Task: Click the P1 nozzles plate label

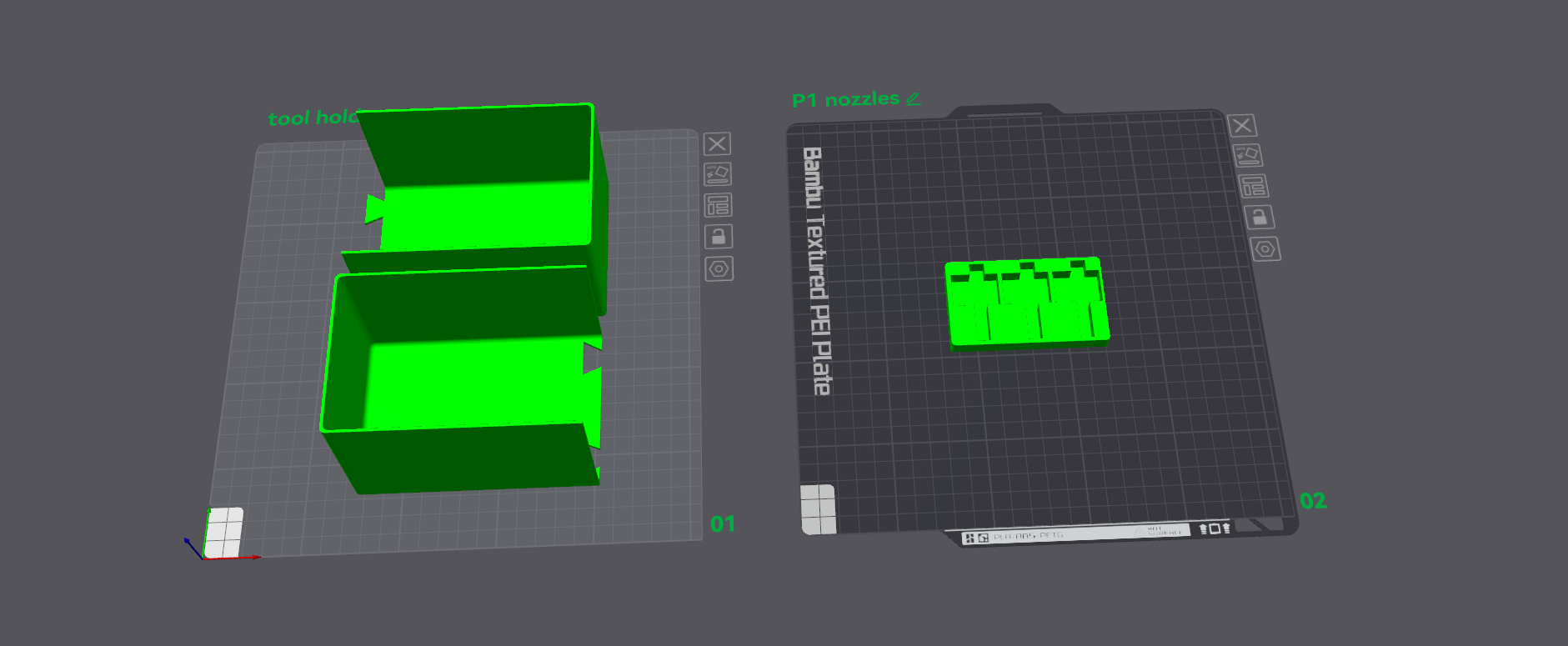Action: pos(845,100)
